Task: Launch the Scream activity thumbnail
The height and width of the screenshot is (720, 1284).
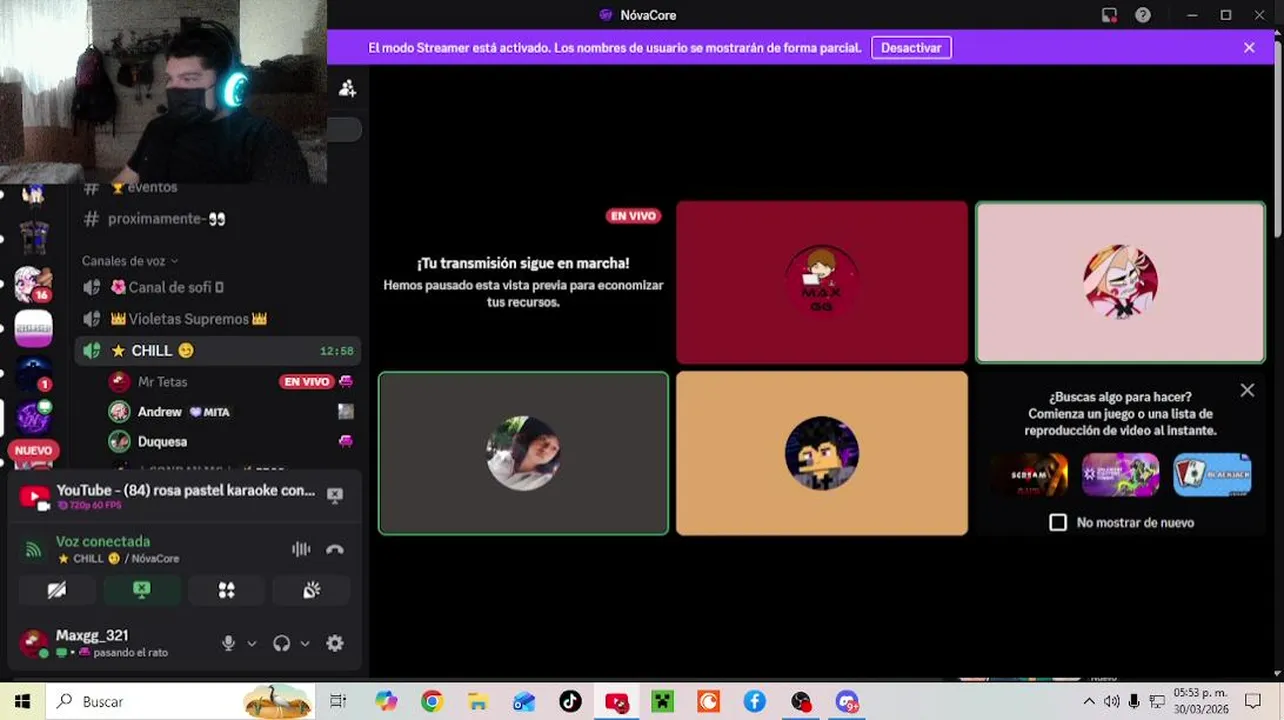Action: pos(1030,475)
